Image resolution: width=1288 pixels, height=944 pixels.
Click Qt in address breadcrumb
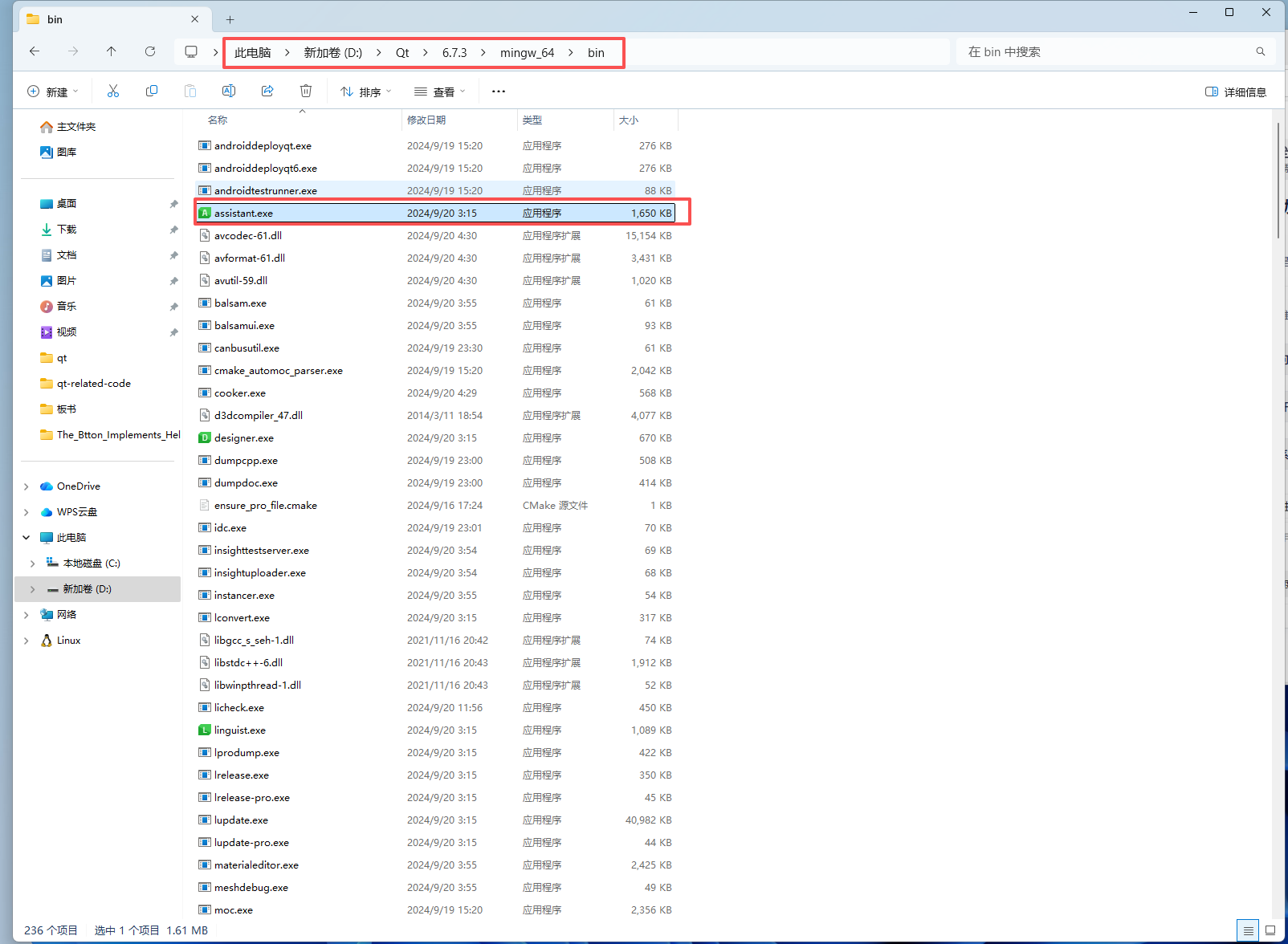coord(402,53)
